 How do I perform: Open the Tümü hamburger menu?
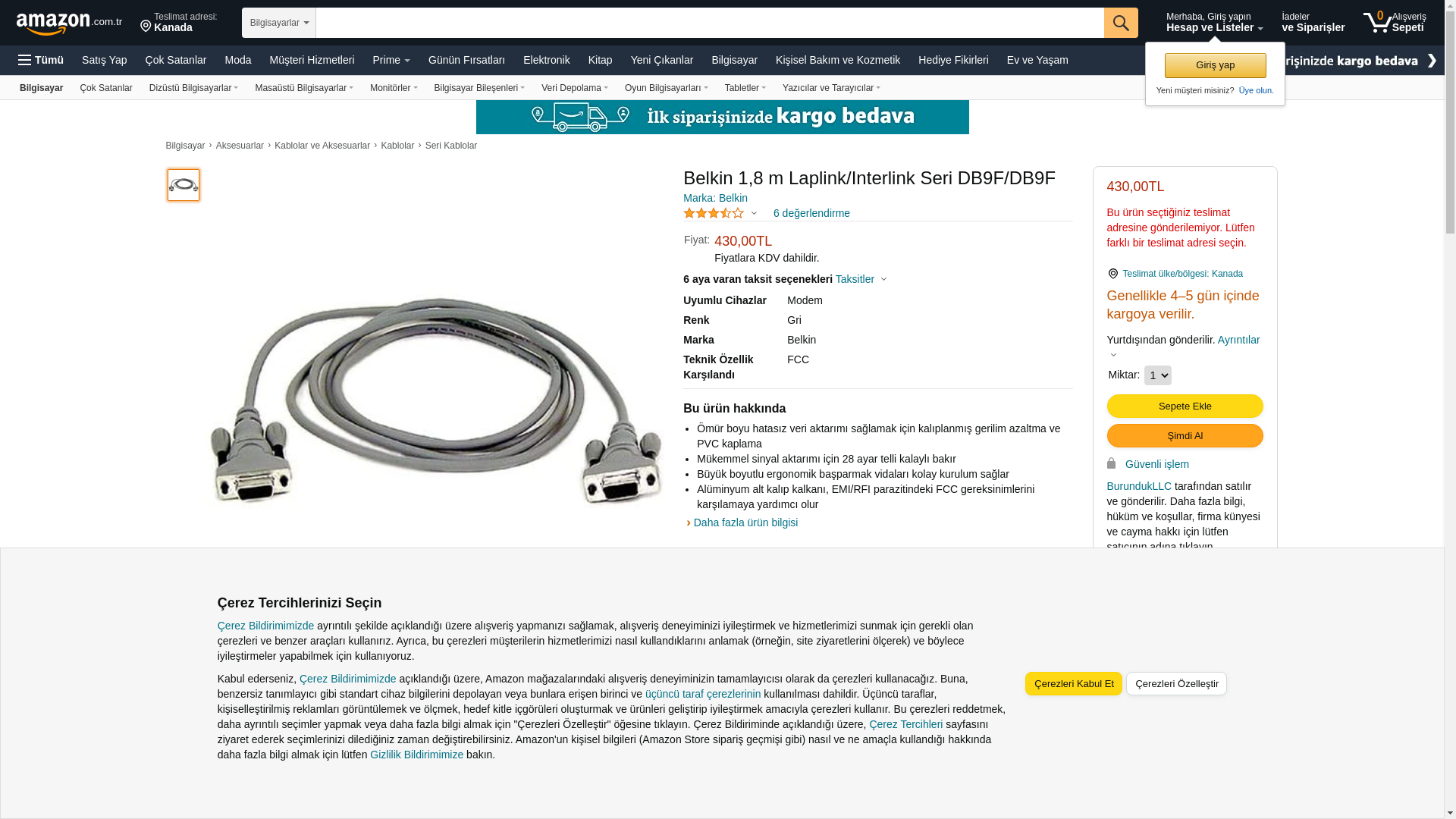(41, 60)
